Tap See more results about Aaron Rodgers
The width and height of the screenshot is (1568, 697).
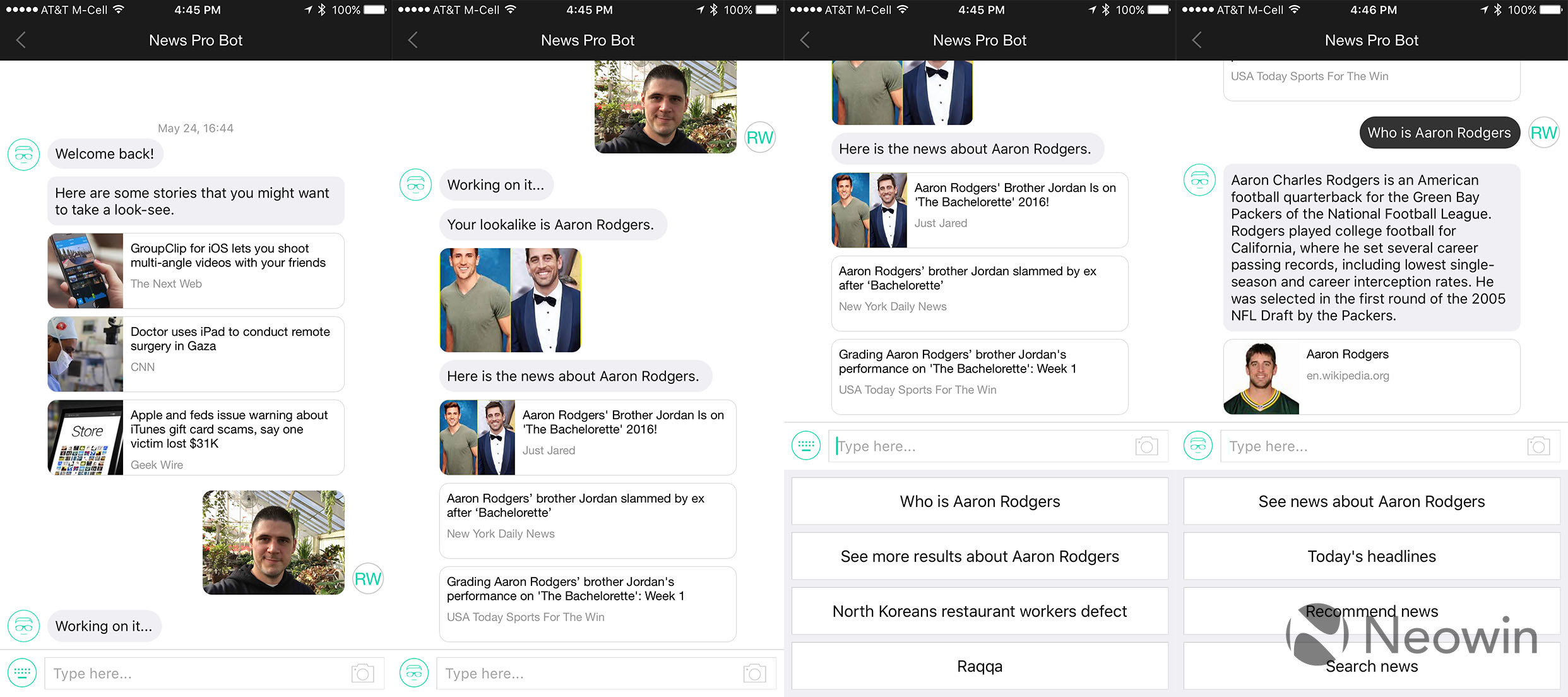point(980,556)
